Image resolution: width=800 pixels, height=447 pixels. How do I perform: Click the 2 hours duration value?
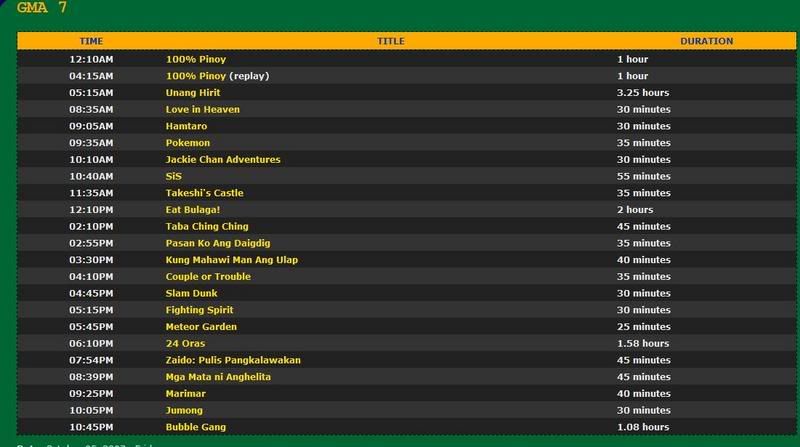click(635, 210)
